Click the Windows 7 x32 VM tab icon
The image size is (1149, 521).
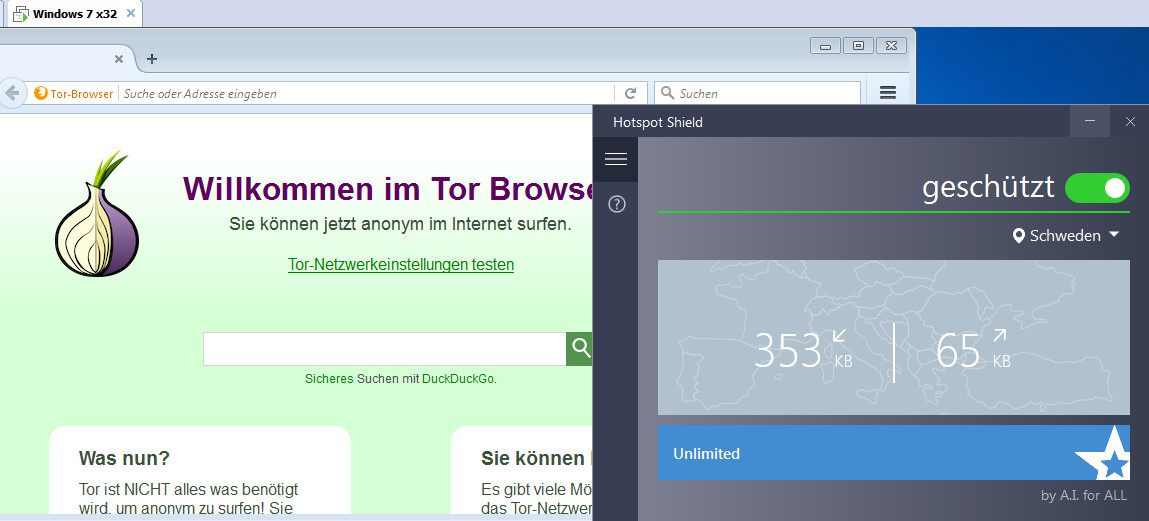pos(21,13)
